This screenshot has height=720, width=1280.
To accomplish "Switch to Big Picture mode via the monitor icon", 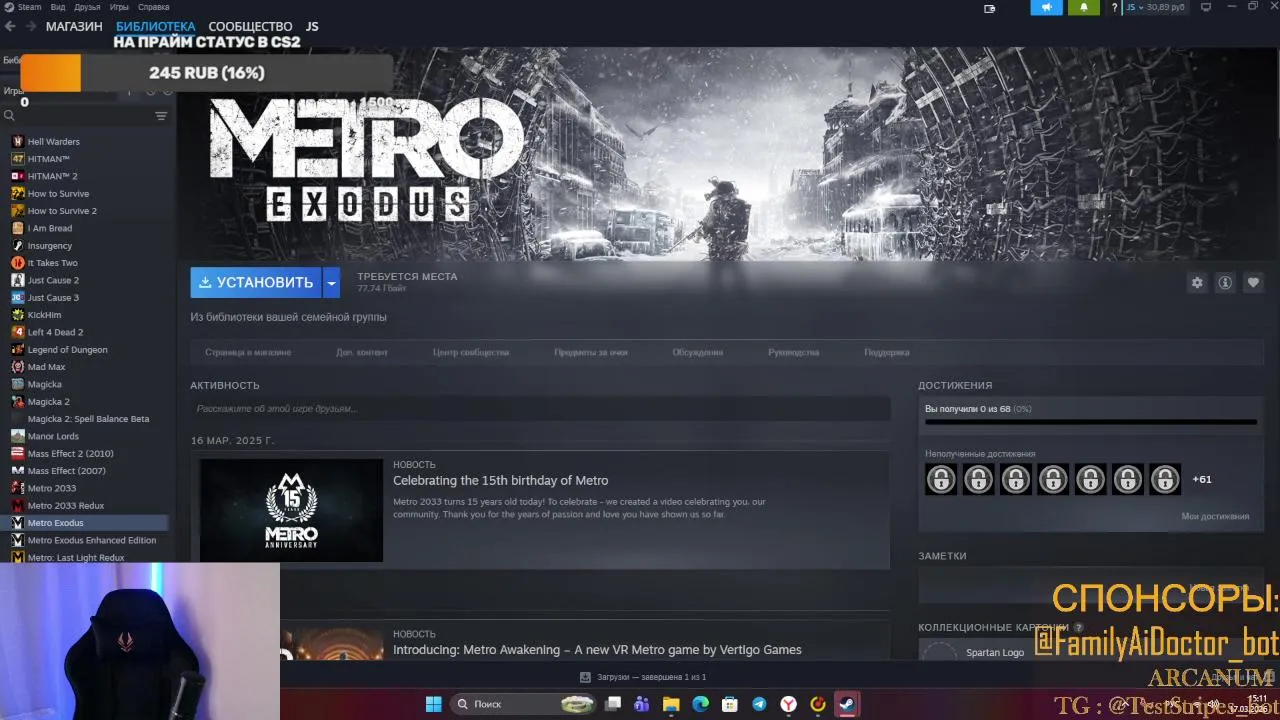I will point(1205,7).
